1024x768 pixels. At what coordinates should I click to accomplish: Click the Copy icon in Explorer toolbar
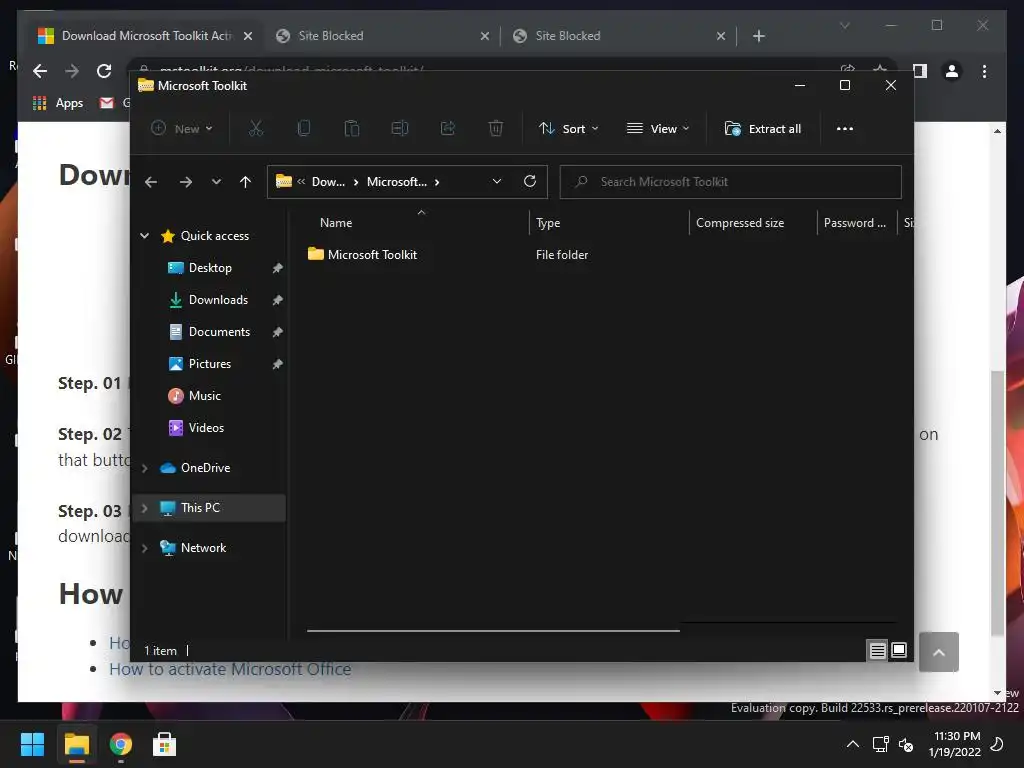tap(304, 129)
